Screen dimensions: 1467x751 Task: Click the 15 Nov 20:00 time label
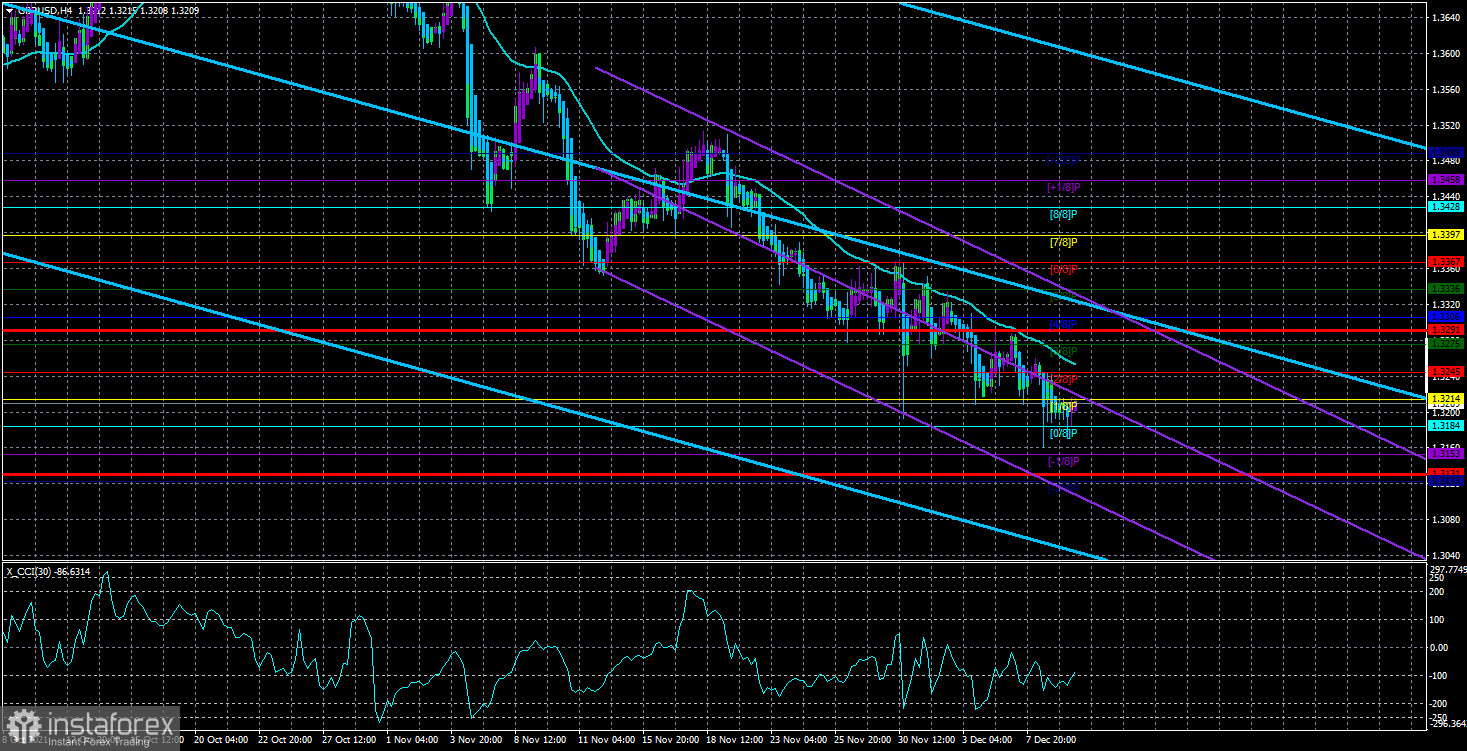pos(669,740)
